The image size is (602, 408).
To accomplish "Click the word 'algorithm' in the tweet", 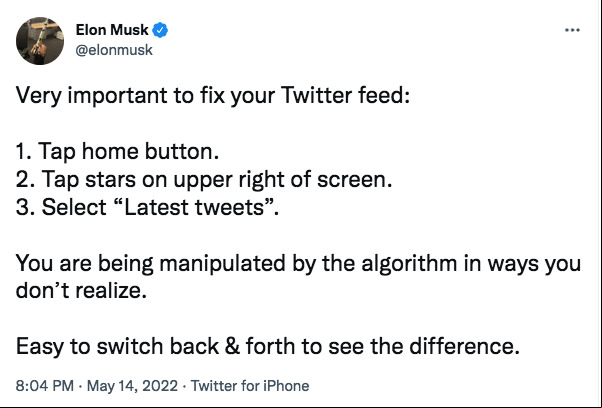I will (x=409, y=264).
